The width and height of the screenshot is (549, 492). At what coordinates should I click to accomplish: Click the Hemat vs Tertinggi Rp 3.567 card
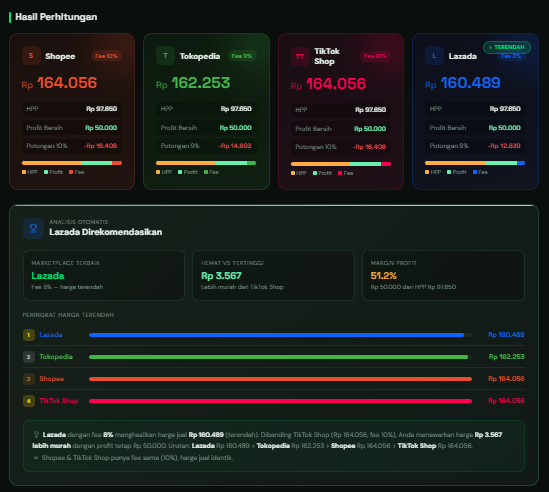tap(273, 276)
